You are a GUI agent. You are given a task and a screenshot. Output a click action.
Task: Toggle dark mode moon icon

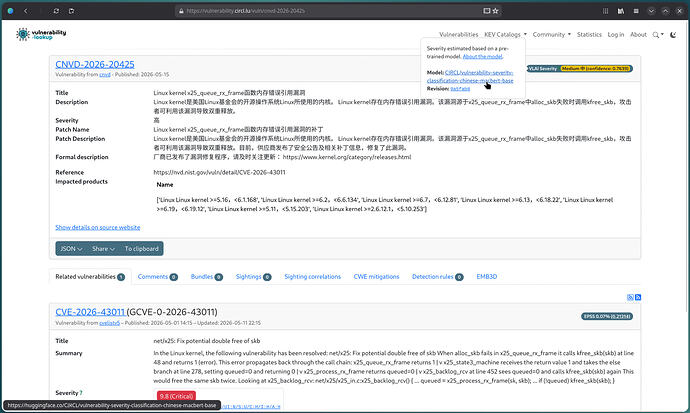click(673, 35)
